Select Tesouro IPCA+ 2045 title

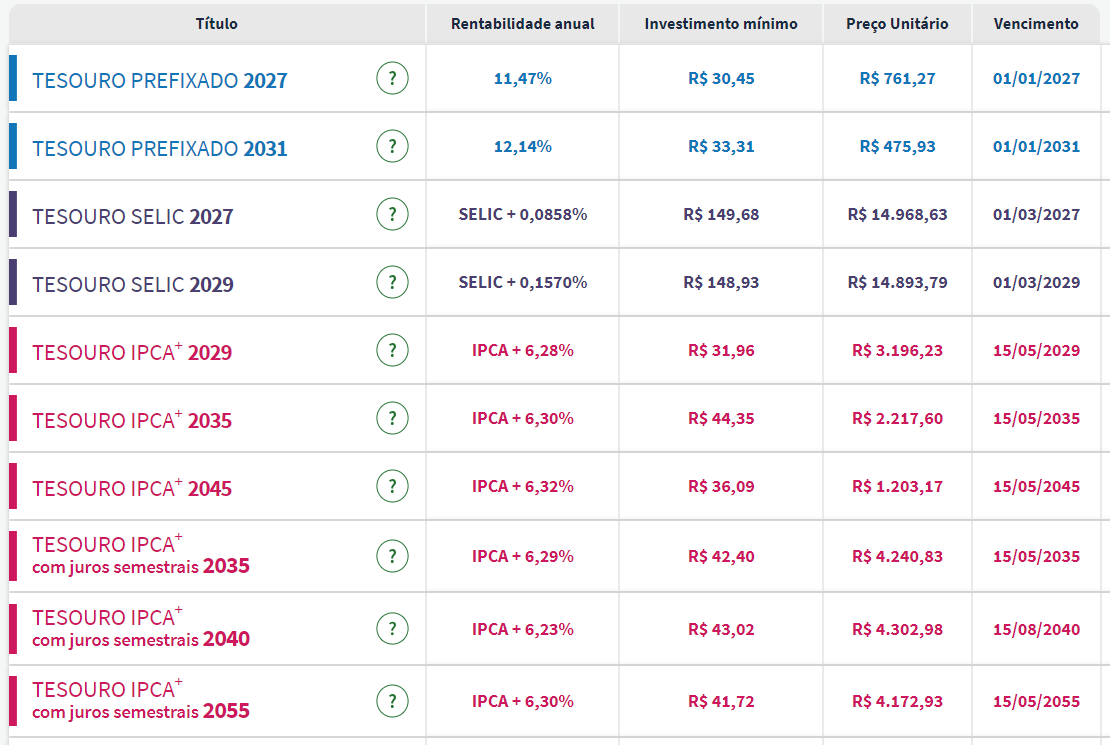pyautogui.click(x=132, y=488)
